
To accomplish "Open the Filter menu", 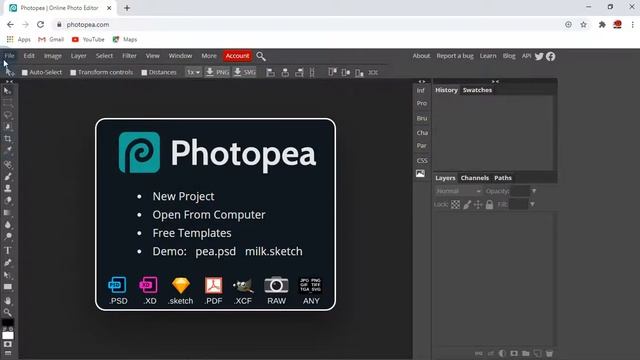I will click(129, 56).
